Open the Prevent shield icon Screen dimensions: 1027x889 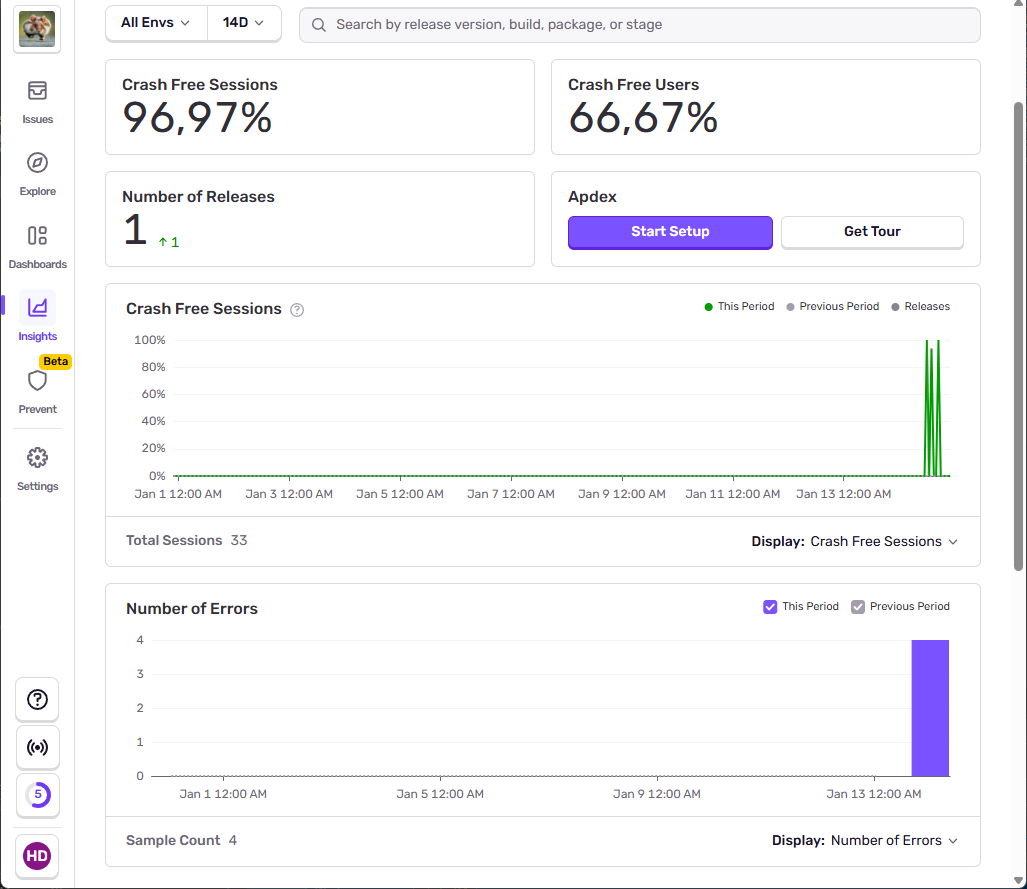tap(37, 382)
